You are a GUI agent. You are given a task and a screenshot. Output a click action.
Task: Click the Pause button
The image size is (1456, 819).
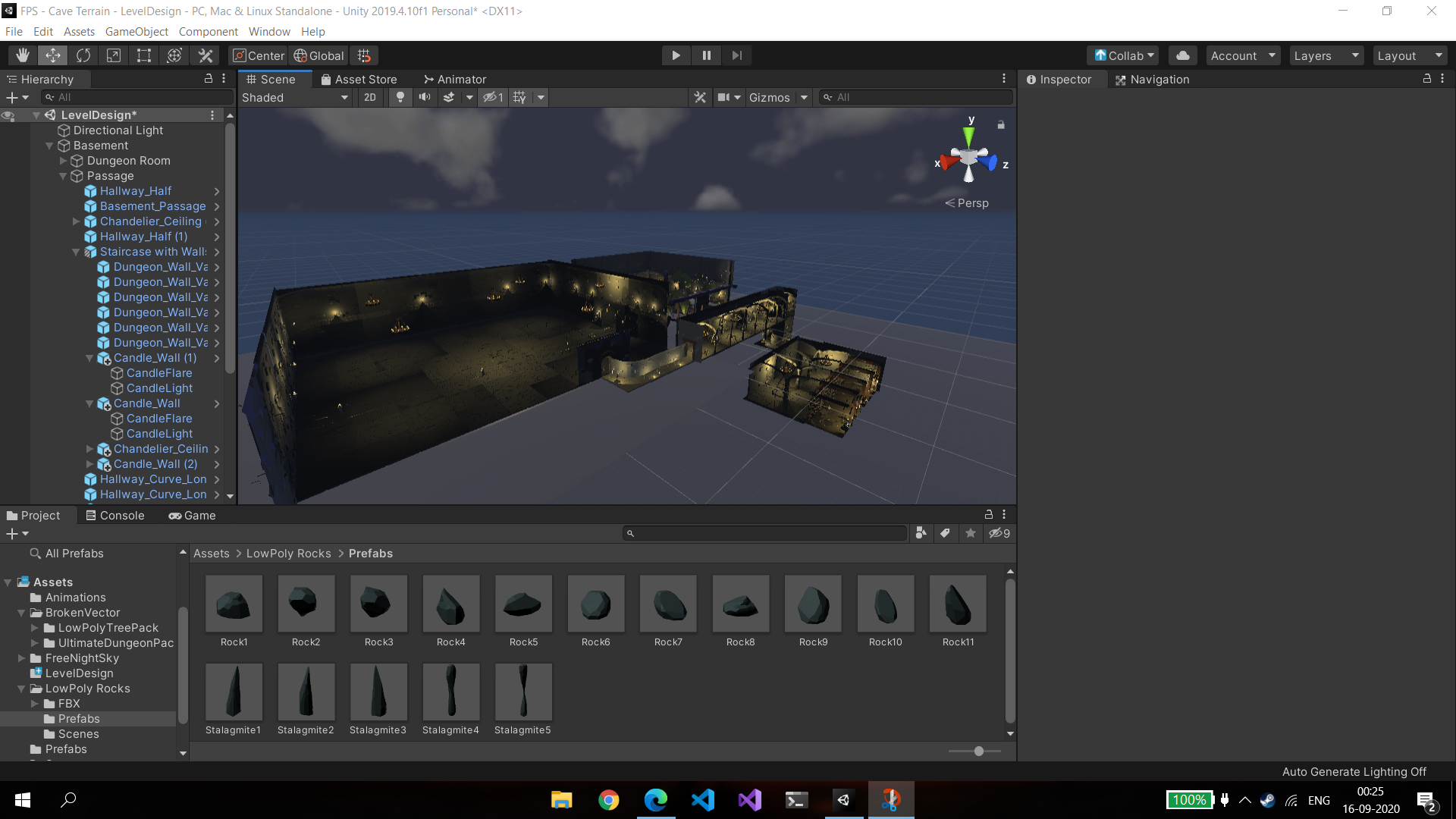tap(706, 55)
